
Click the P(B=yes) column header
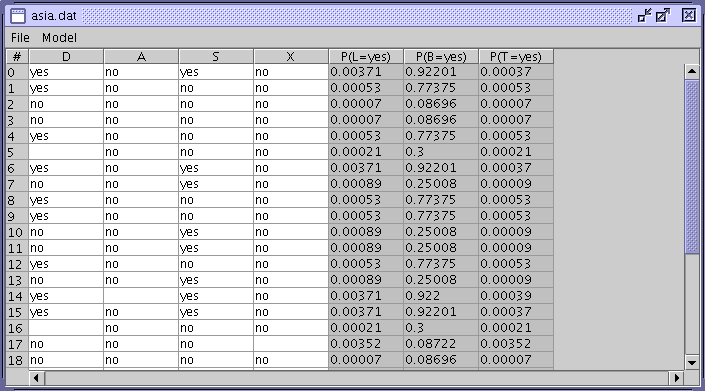point(441,57)
